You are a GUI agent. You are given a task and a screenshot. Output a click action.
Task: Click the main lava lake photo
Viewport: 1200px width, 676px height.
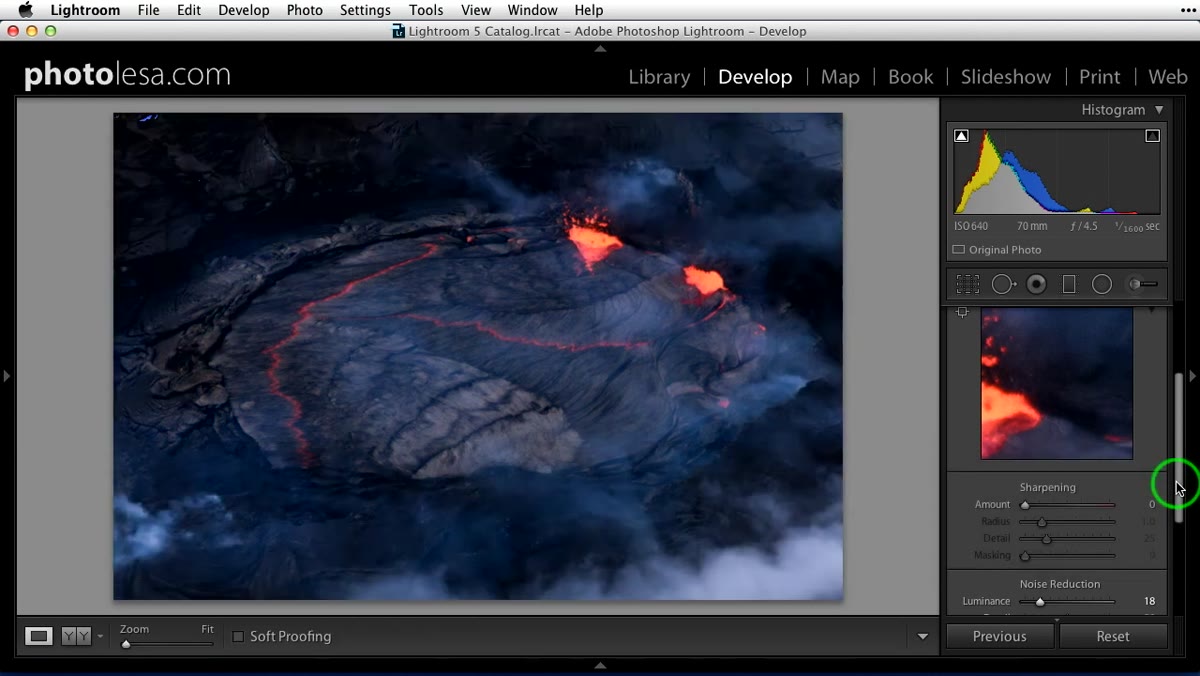point(478,356)
